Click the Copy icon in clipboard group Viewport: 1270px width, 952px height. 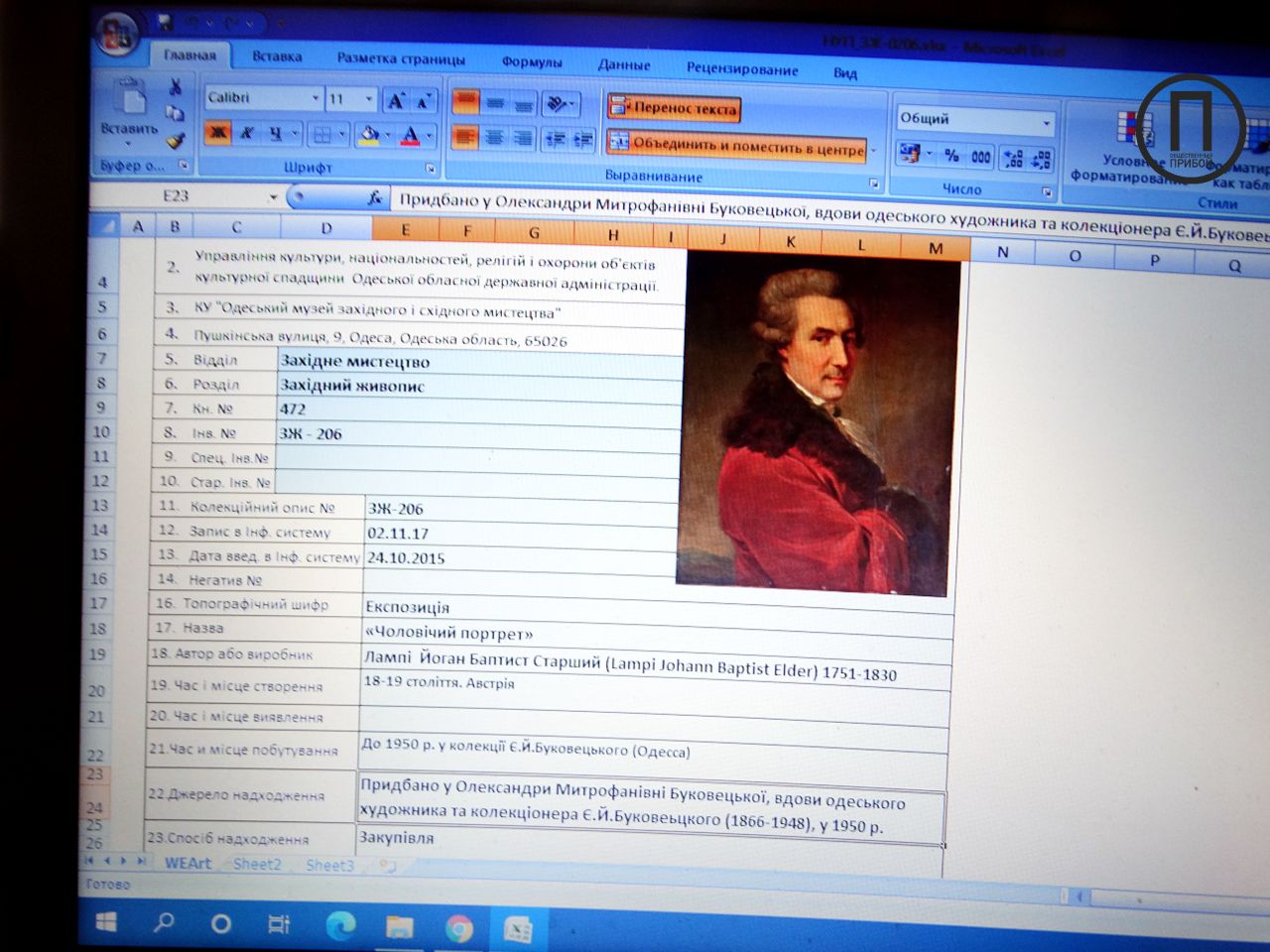[x=176, y=113]
